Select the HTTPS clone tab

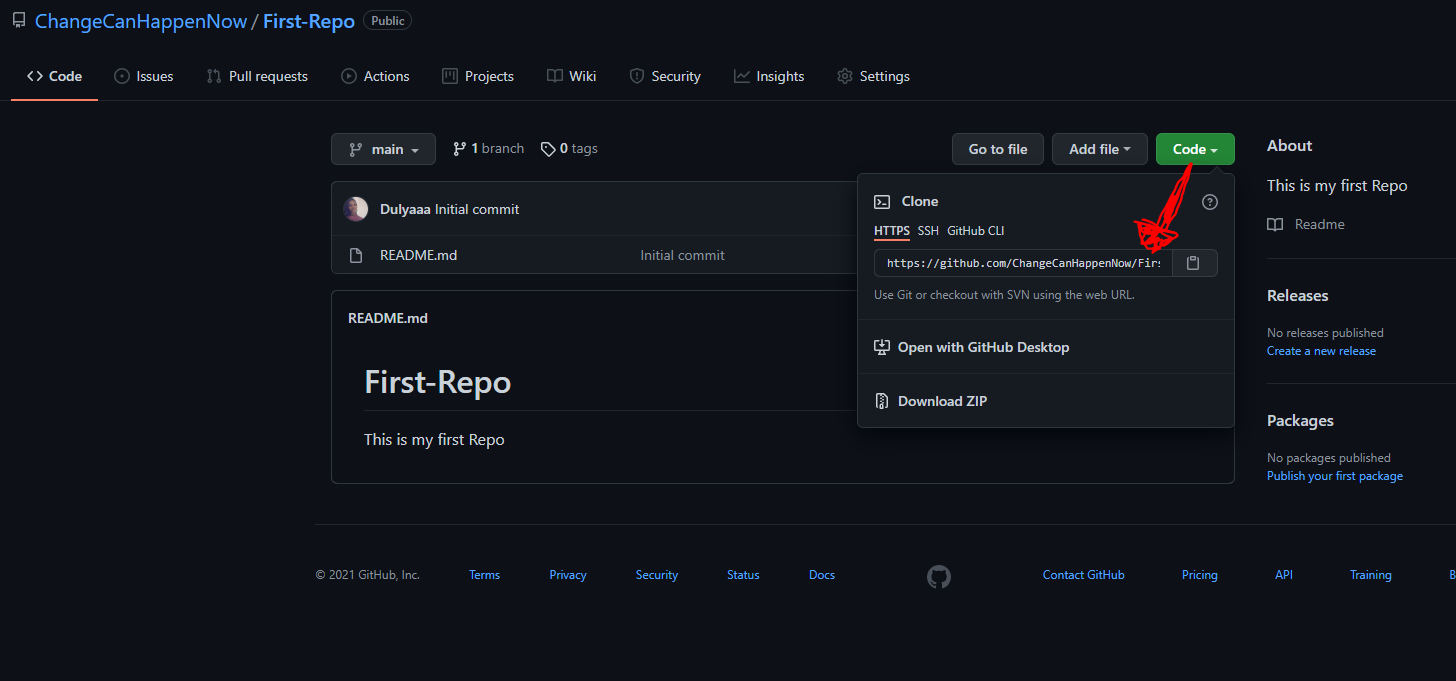pyautogui.click(x=892, y=231)
